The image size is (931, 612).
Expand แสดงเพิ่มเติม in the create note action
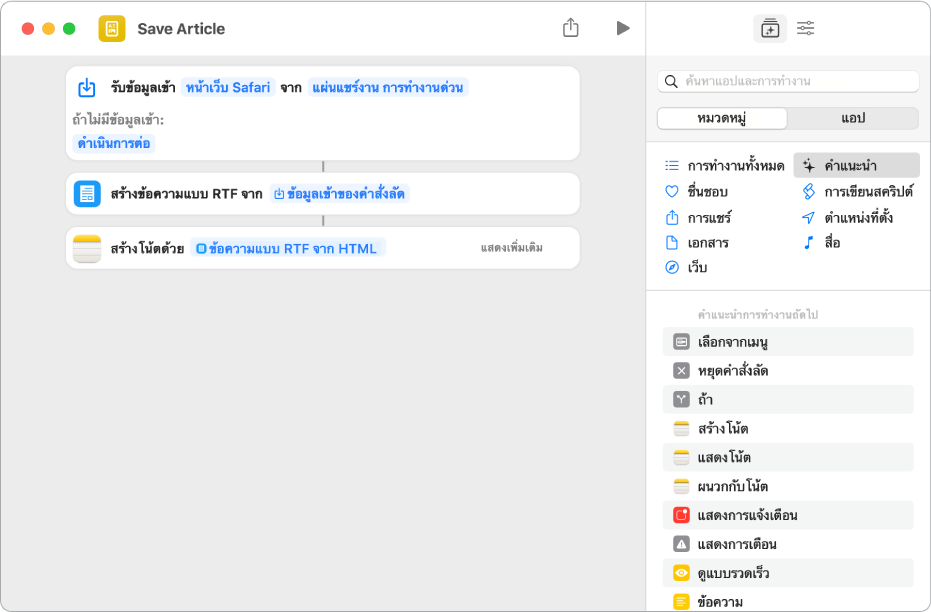[512, 248]
